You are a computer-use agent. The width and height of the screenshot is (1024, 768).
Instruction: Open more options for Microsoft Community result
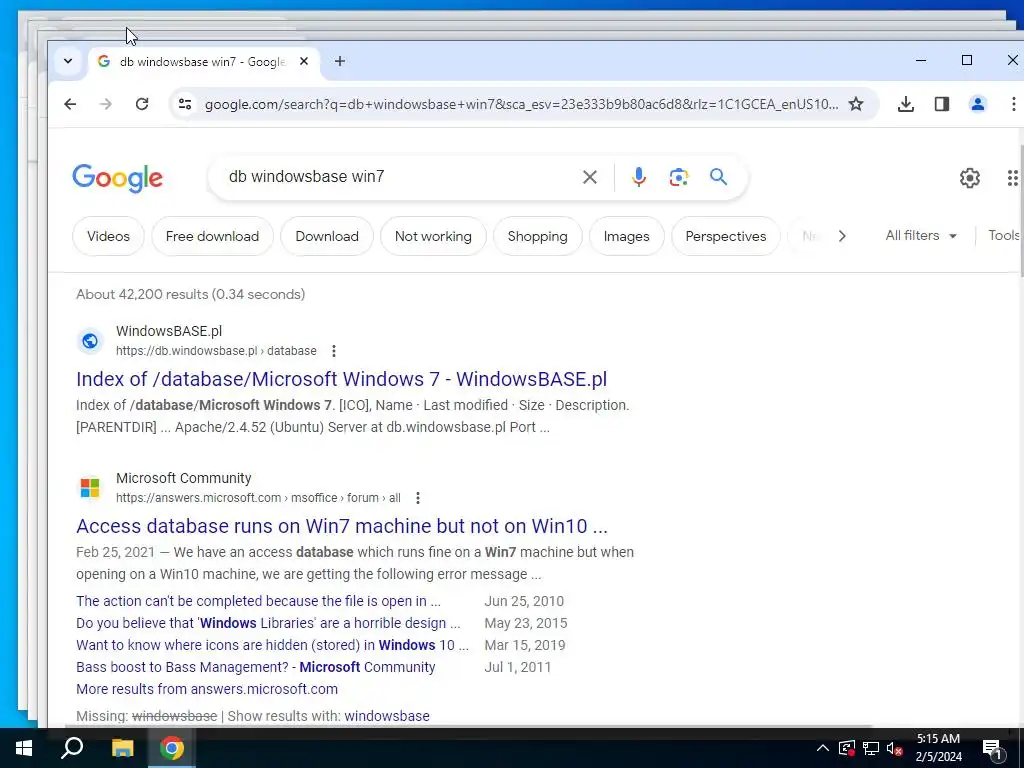pos(418,498)
